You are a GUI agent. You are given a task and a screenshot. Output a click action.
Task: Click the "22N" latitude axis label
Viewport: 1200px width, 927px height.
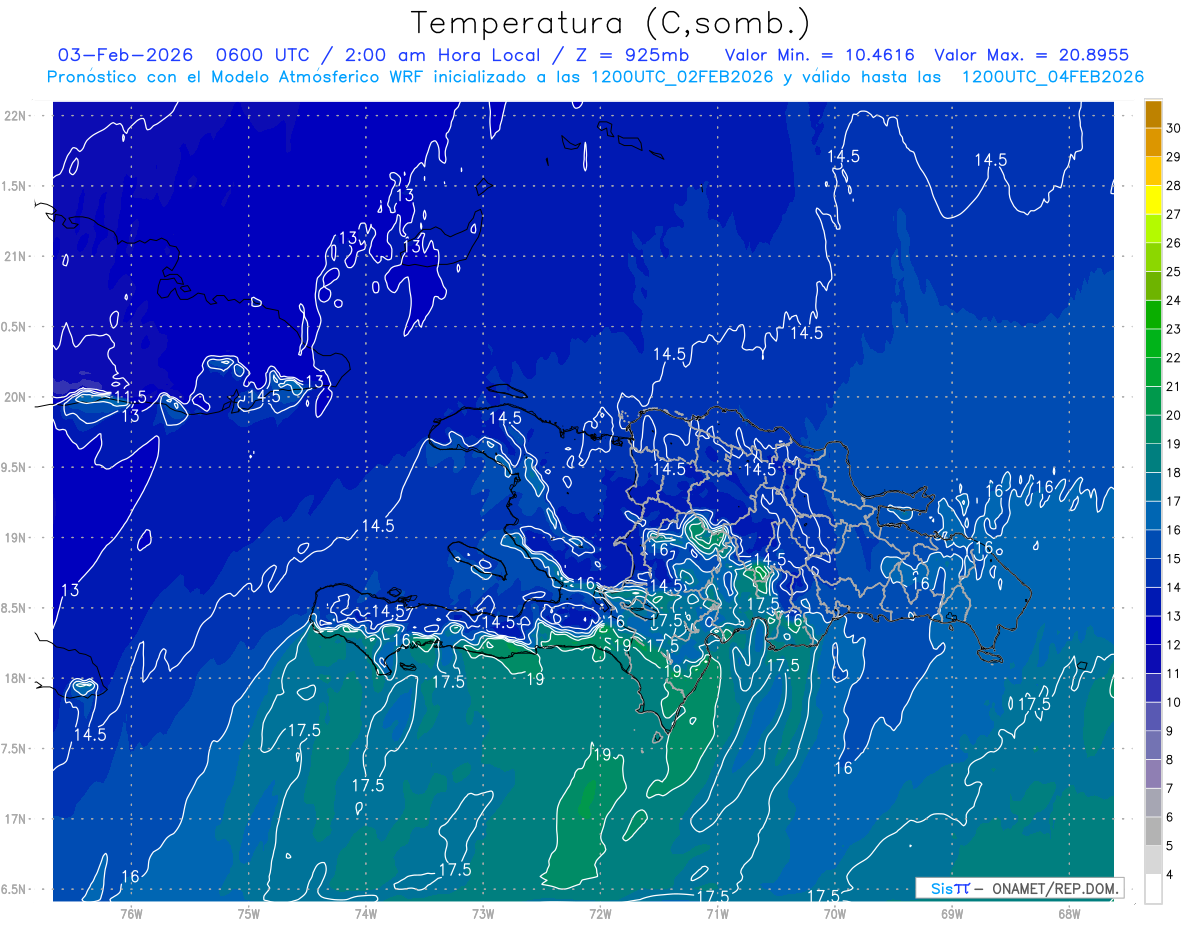tap(13, 115)
